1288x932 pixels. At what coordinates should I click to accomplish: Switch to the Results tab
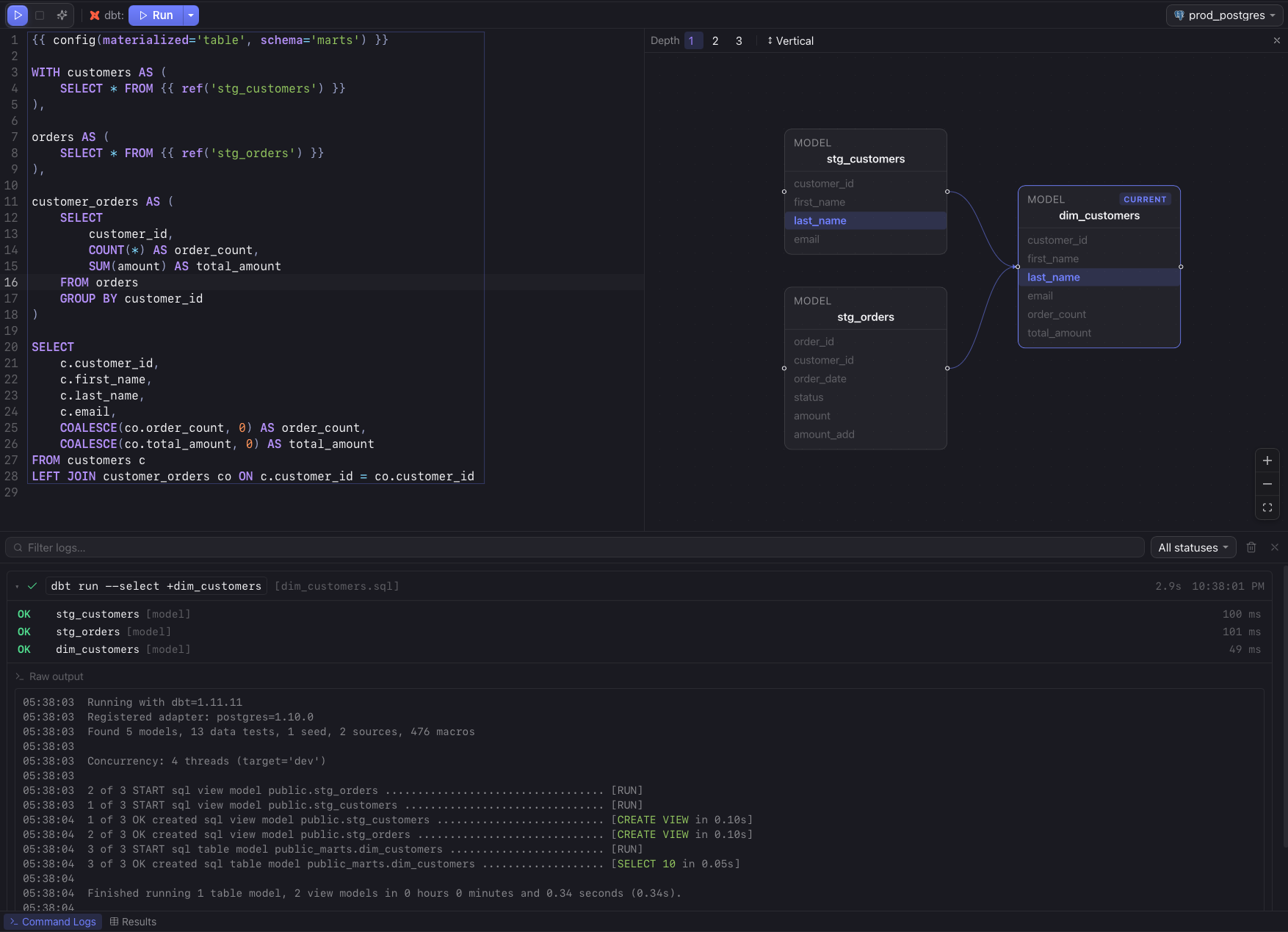click(x=133, y=922)
